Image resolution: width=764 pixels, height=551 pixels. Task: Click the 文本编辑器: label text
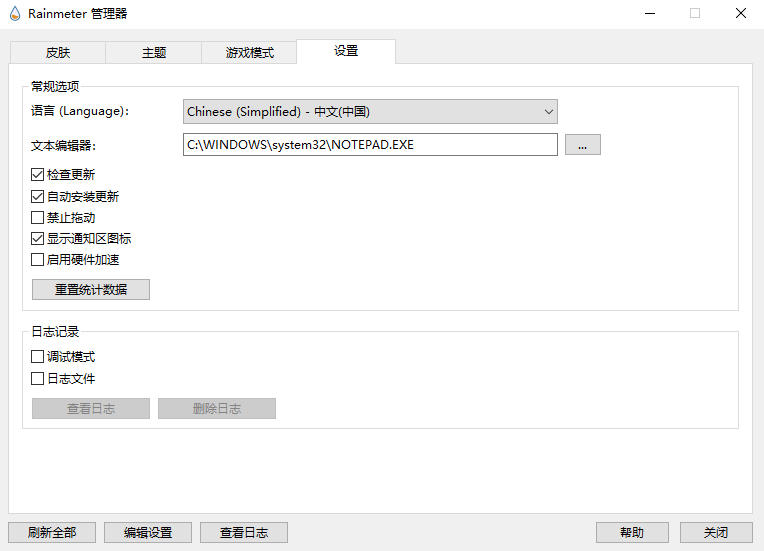point(63,145)
